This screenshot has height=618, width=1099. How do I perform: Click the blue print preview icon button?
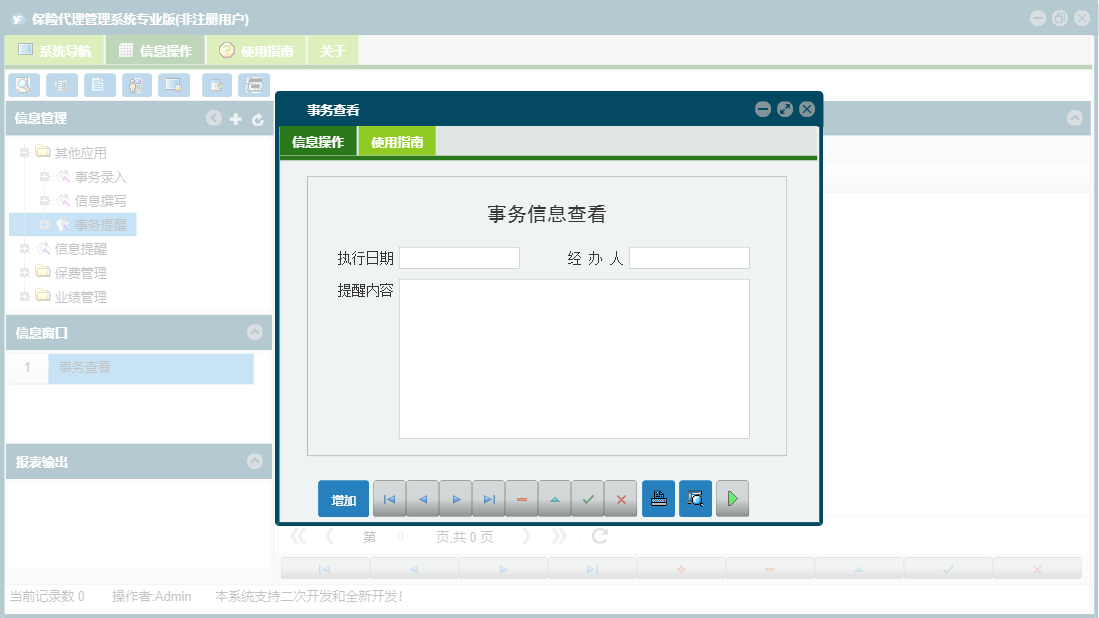pyautogui.click(x=695, y=499)
